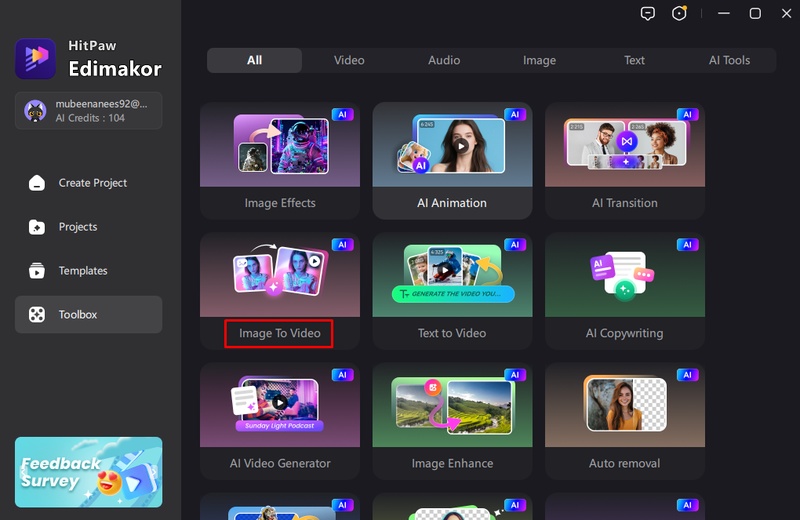
Task: Click the mubeenanees92@ account email text
Action: pyautogui.click(x=101, y=104)
